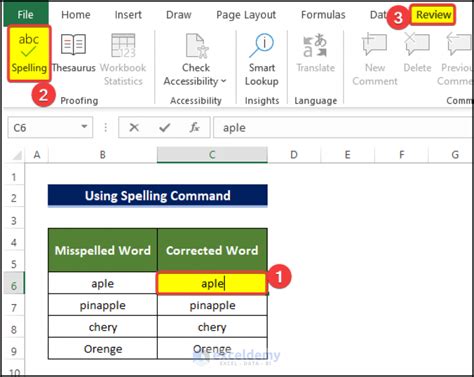Open the Name Box dropdown arrow
This screenshot has width=474, height=377.
(84, 127)
